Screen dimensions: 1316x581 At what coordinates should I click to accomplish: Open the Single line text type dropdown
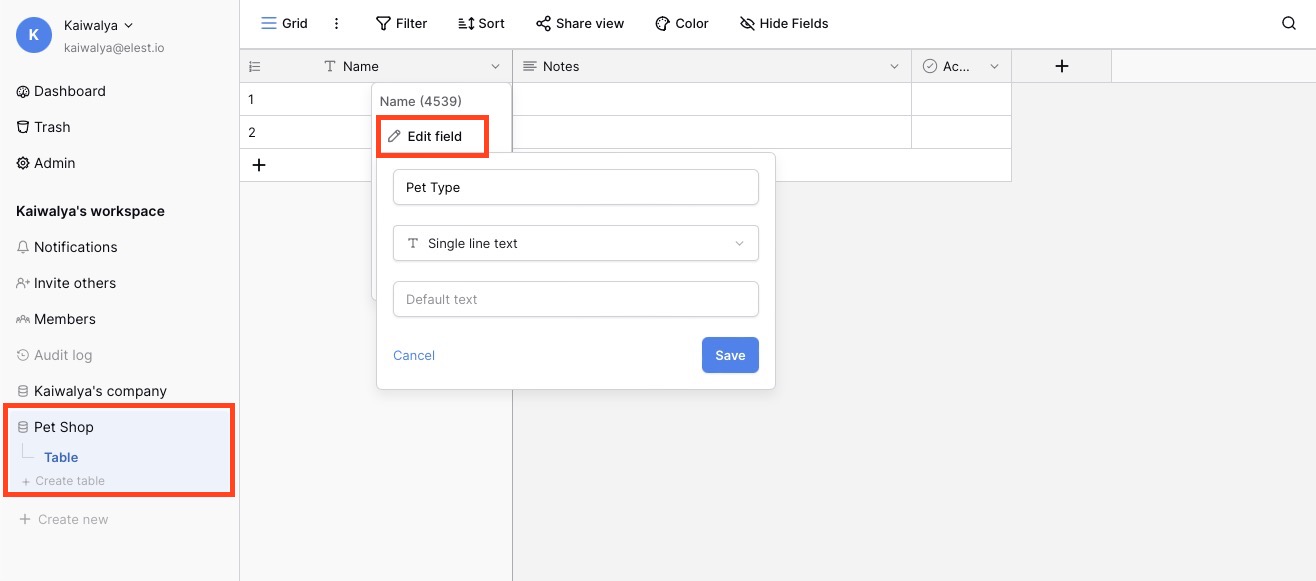575,243
